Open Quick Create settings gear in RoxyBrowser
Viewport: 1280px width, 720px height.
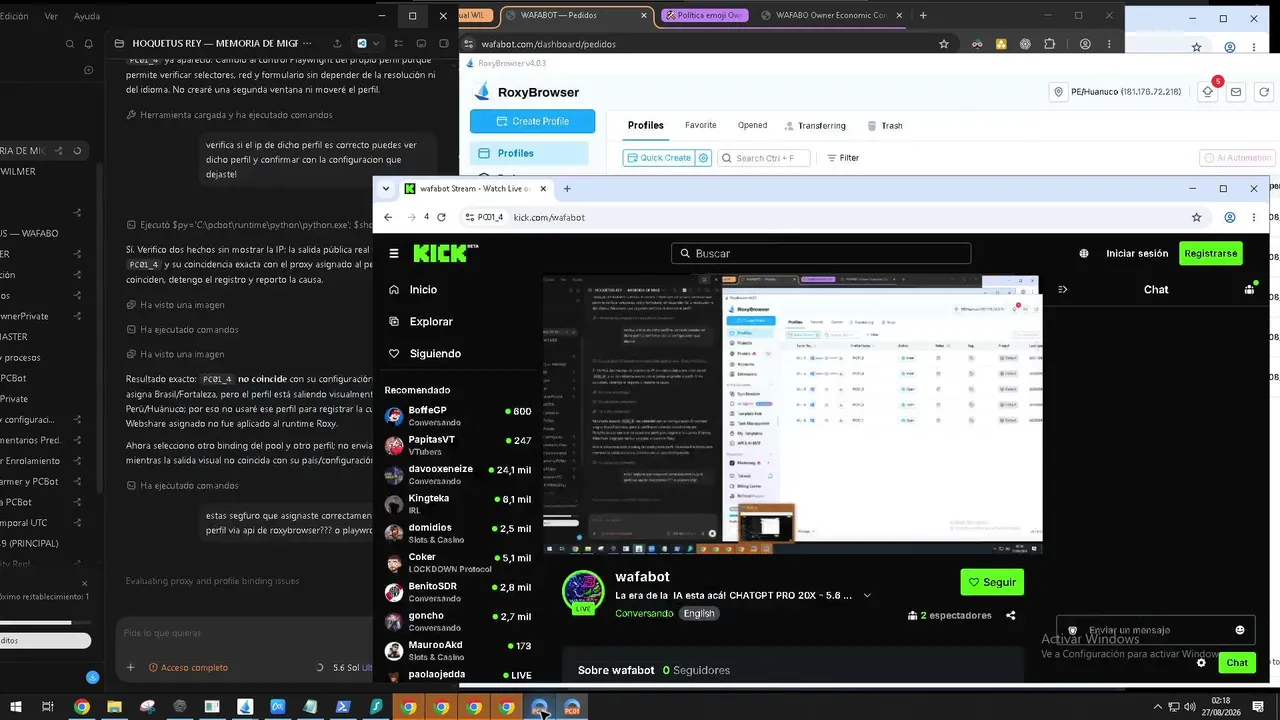(x=704, y=158)
